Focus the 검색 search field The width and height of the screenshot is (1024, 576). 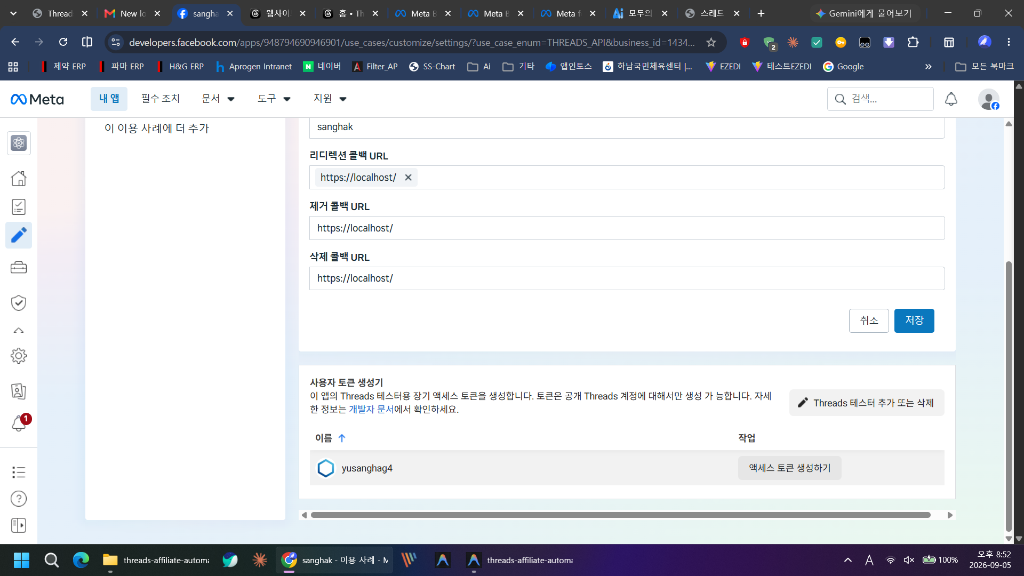tap(880, 99)
